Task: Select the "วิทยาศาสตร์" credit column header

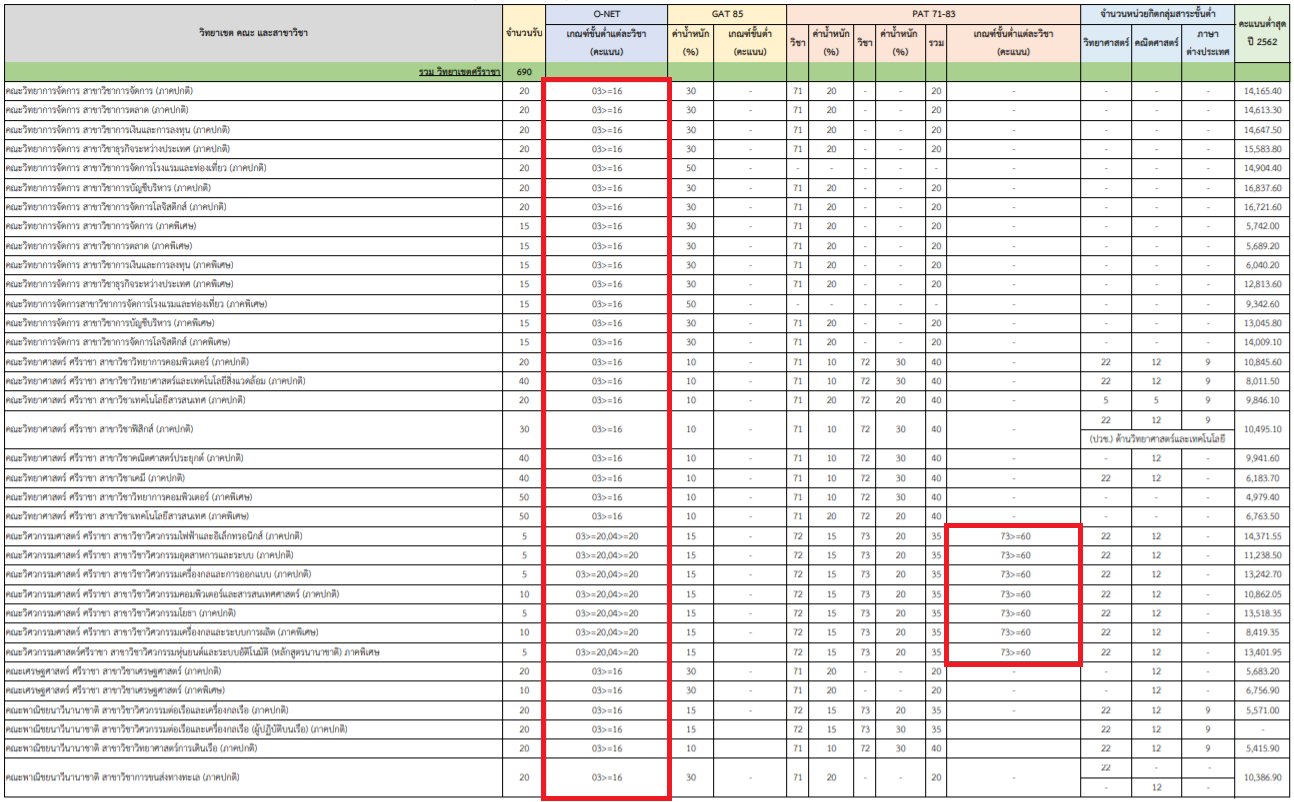Action: point(1106,43)
